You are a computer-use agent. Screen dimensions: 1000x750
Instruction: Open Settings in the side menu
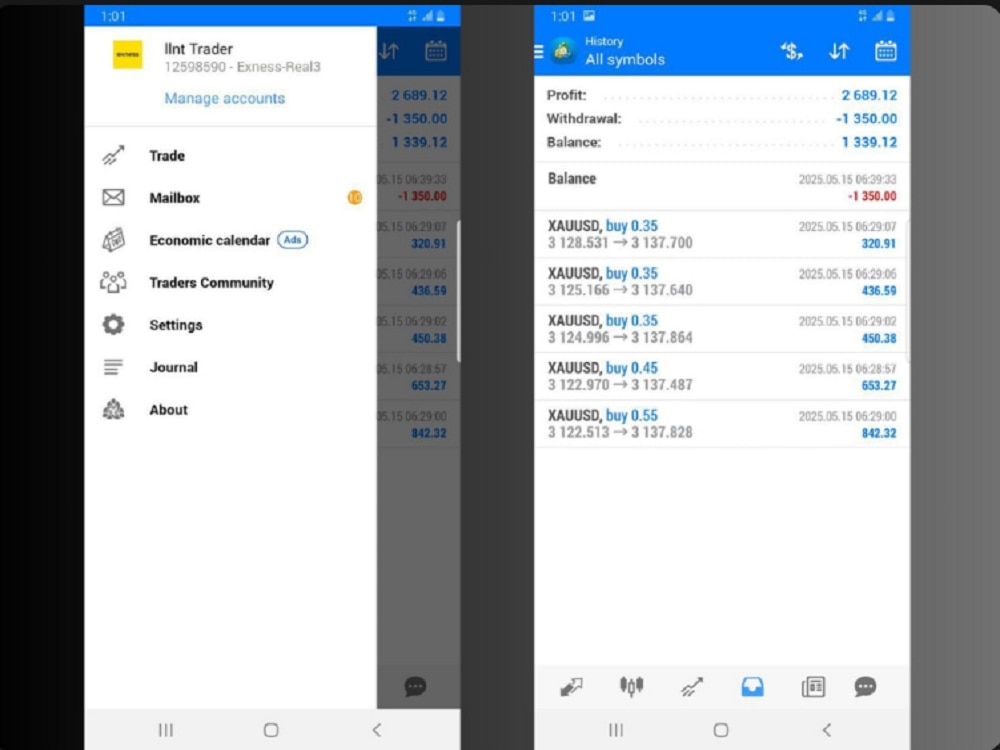[230, 325]
